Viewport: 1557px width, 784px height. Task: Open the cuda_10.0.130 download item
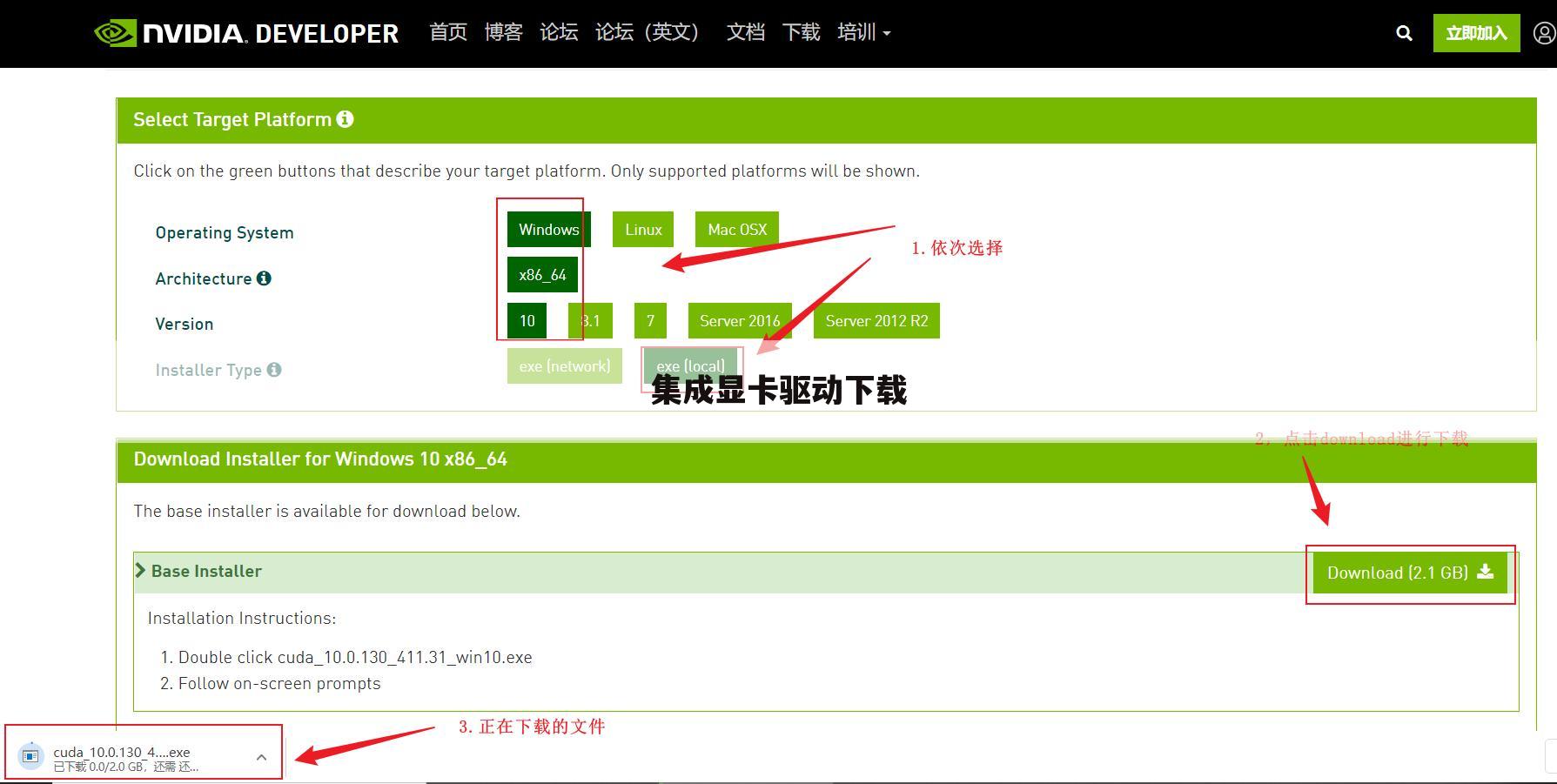(144, 752)
